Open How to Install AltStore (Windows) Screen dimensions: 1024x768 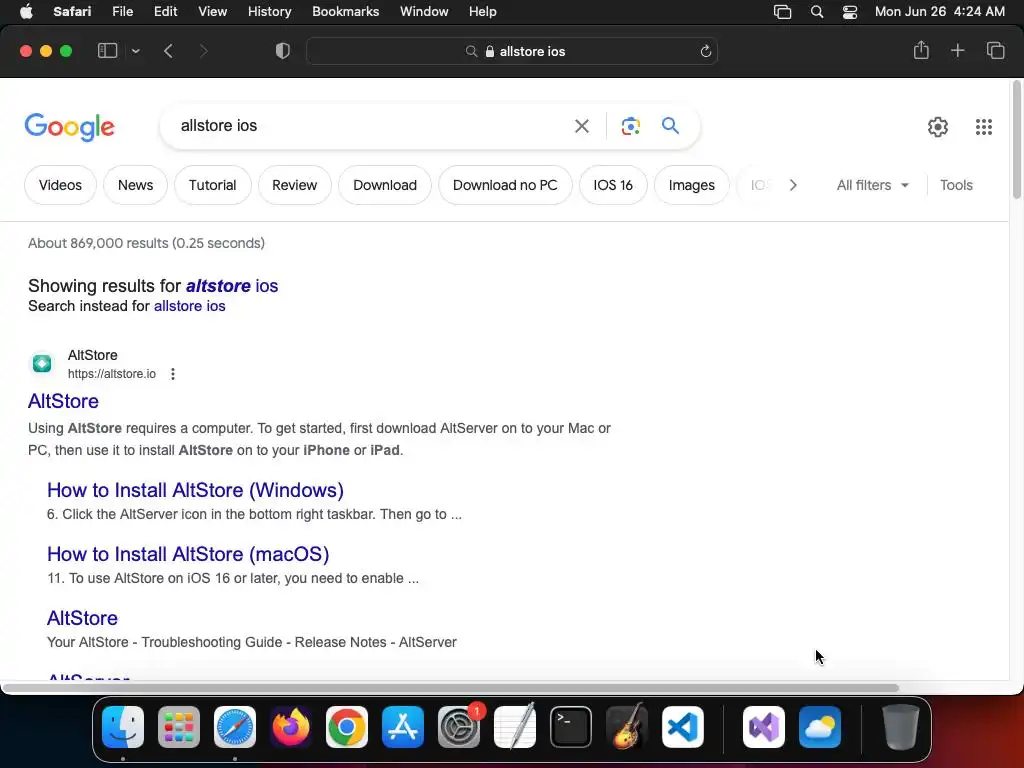point(195,490)
